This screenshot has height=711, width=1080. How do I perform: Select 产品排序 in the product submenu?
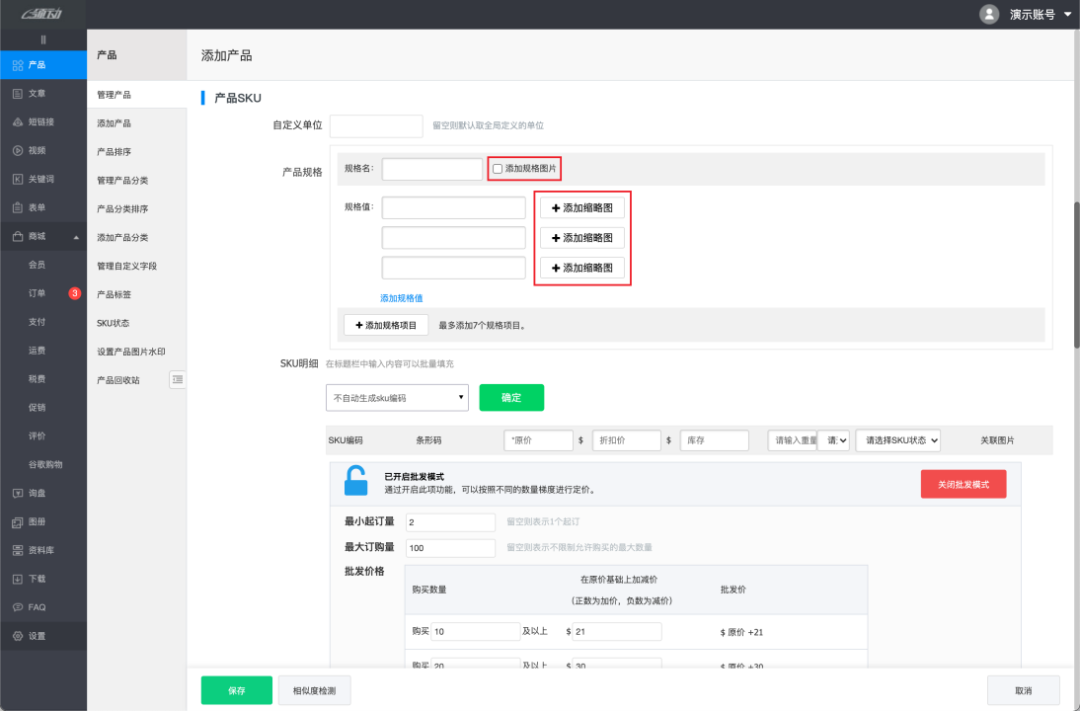pyautogui.click(x=114, y=152)
